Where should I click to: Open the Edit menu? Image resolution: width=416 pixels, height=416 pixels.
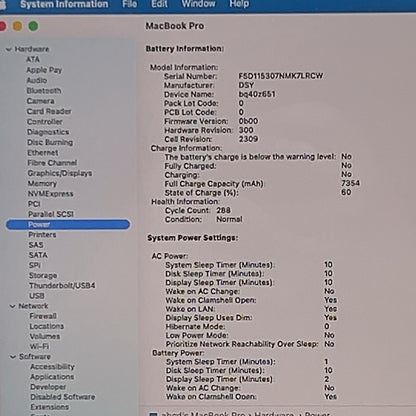click(159, 4)
